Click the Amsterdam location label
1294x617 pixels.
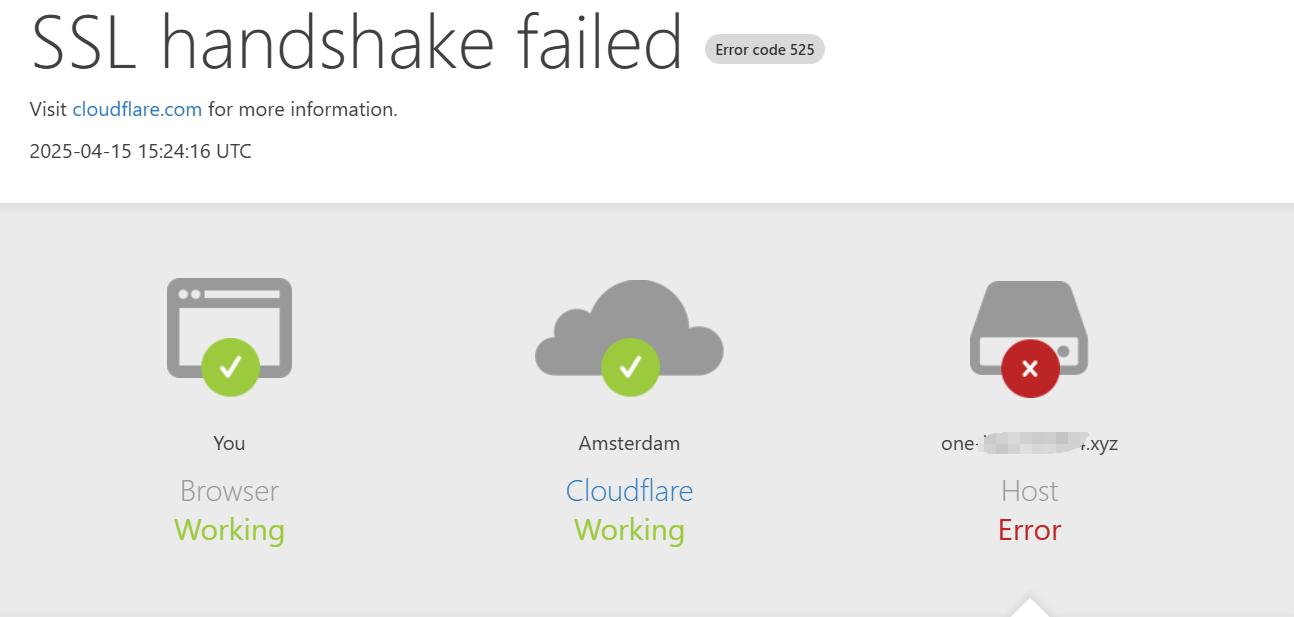pos(629,443)
